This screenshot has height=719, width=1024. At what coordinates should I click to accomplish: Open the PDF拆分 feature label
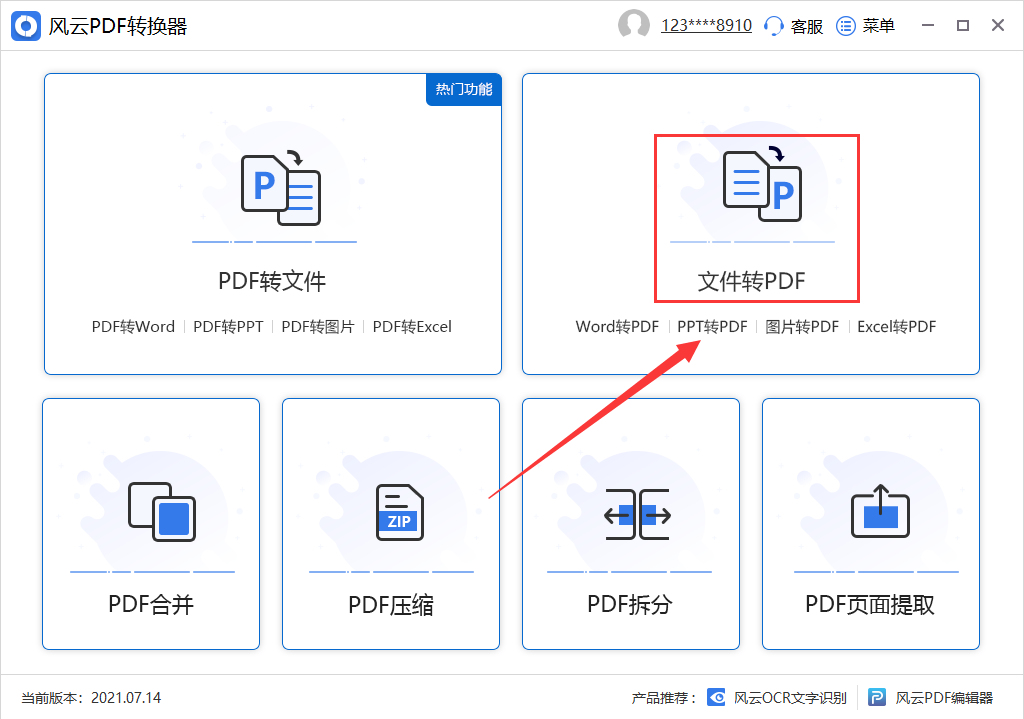[x=630, y=605]
